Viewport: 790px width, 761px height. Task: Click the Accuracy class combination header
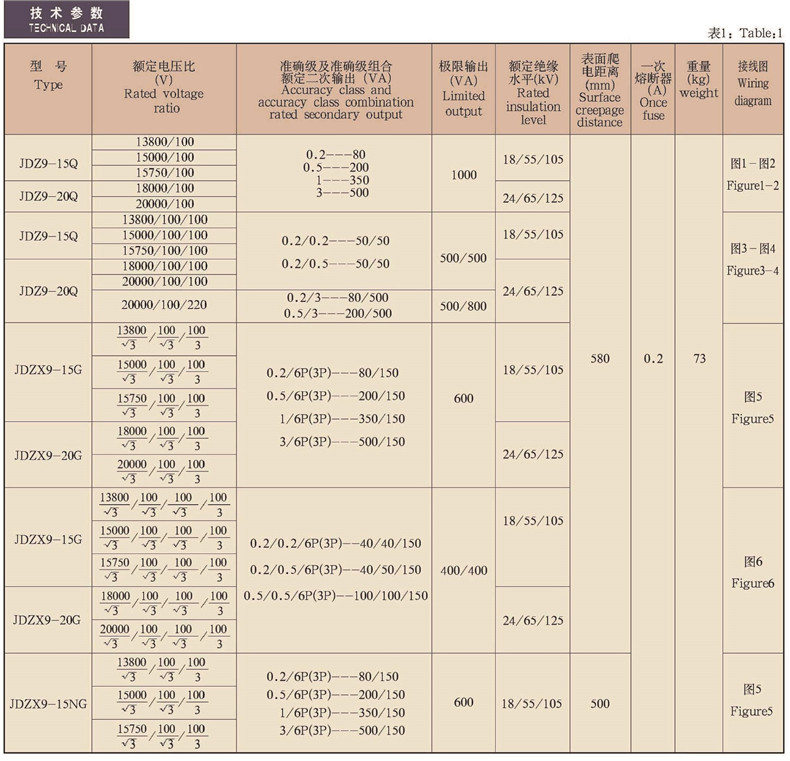tap(335, 89)
